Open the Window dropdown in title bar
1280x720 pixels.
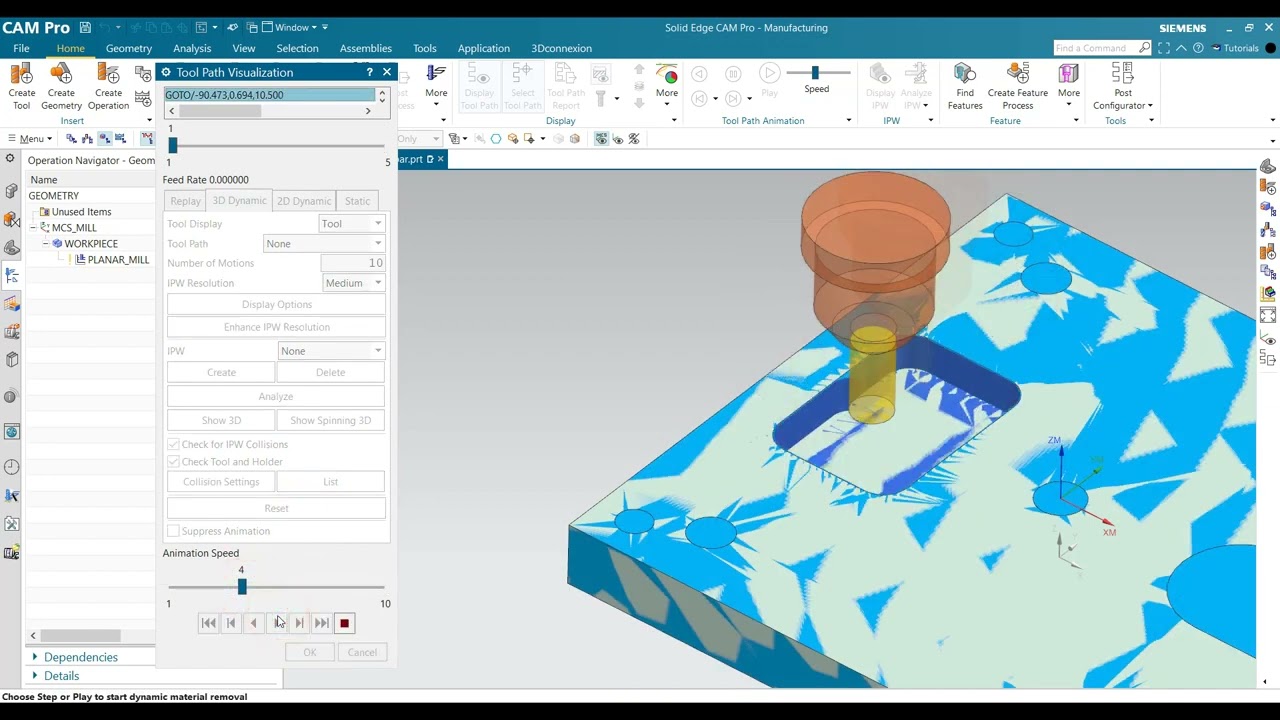(x=296, y=27)
